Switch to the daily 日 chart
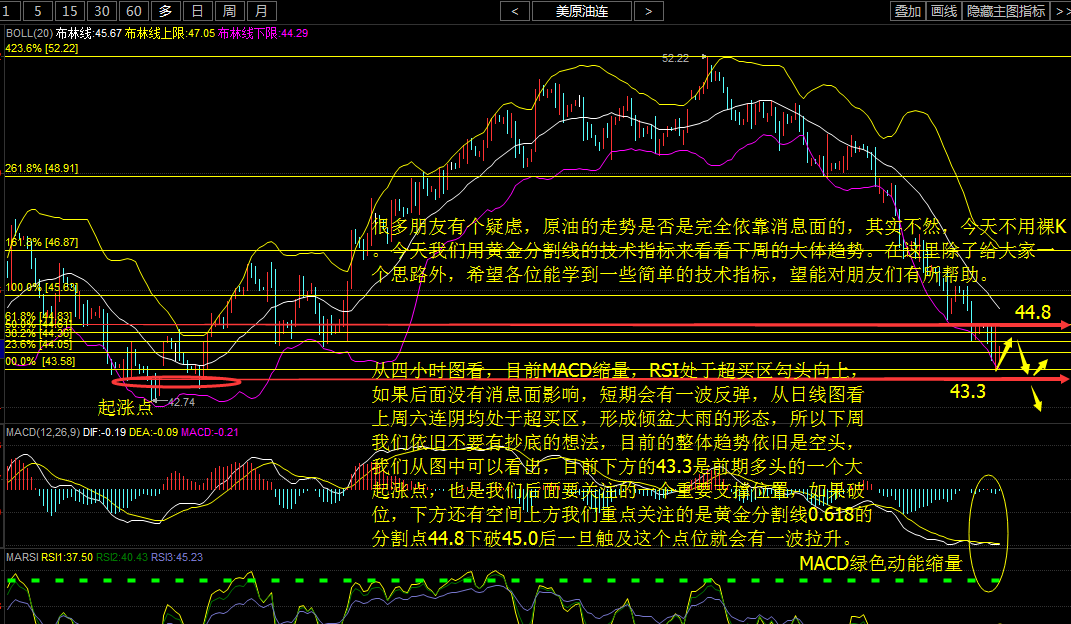Screen dimensions: 1071x624 (x=197, y=11)
